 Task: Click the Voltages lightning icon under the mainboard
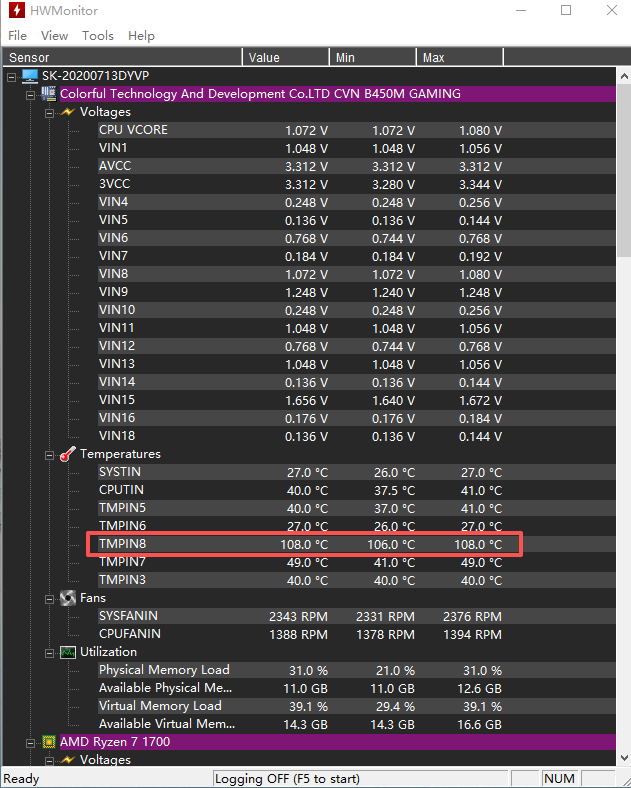tap(68, 112)
